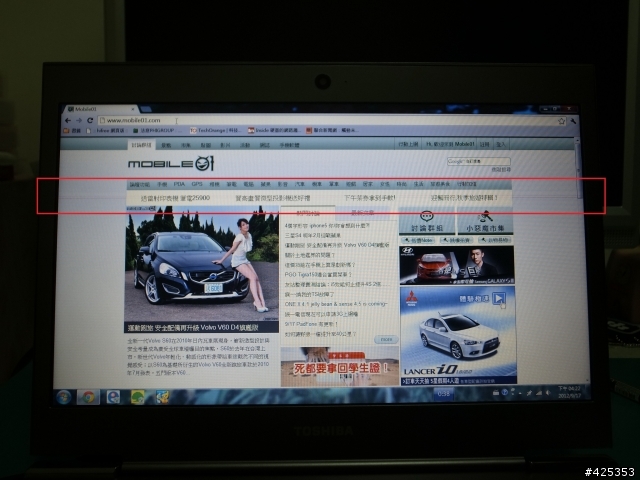Click the network signal tray icon

click(538, 393)
